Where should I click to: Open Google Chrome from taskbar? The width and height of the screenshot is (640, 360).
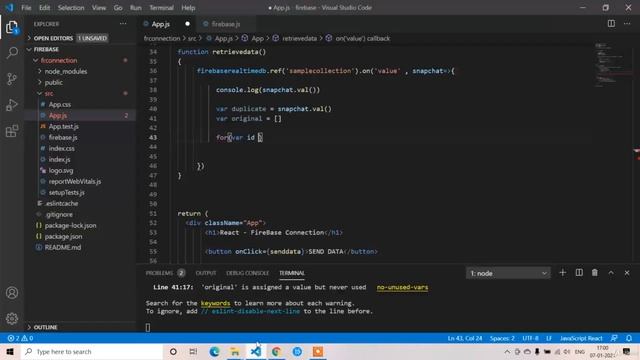point(276,351)
